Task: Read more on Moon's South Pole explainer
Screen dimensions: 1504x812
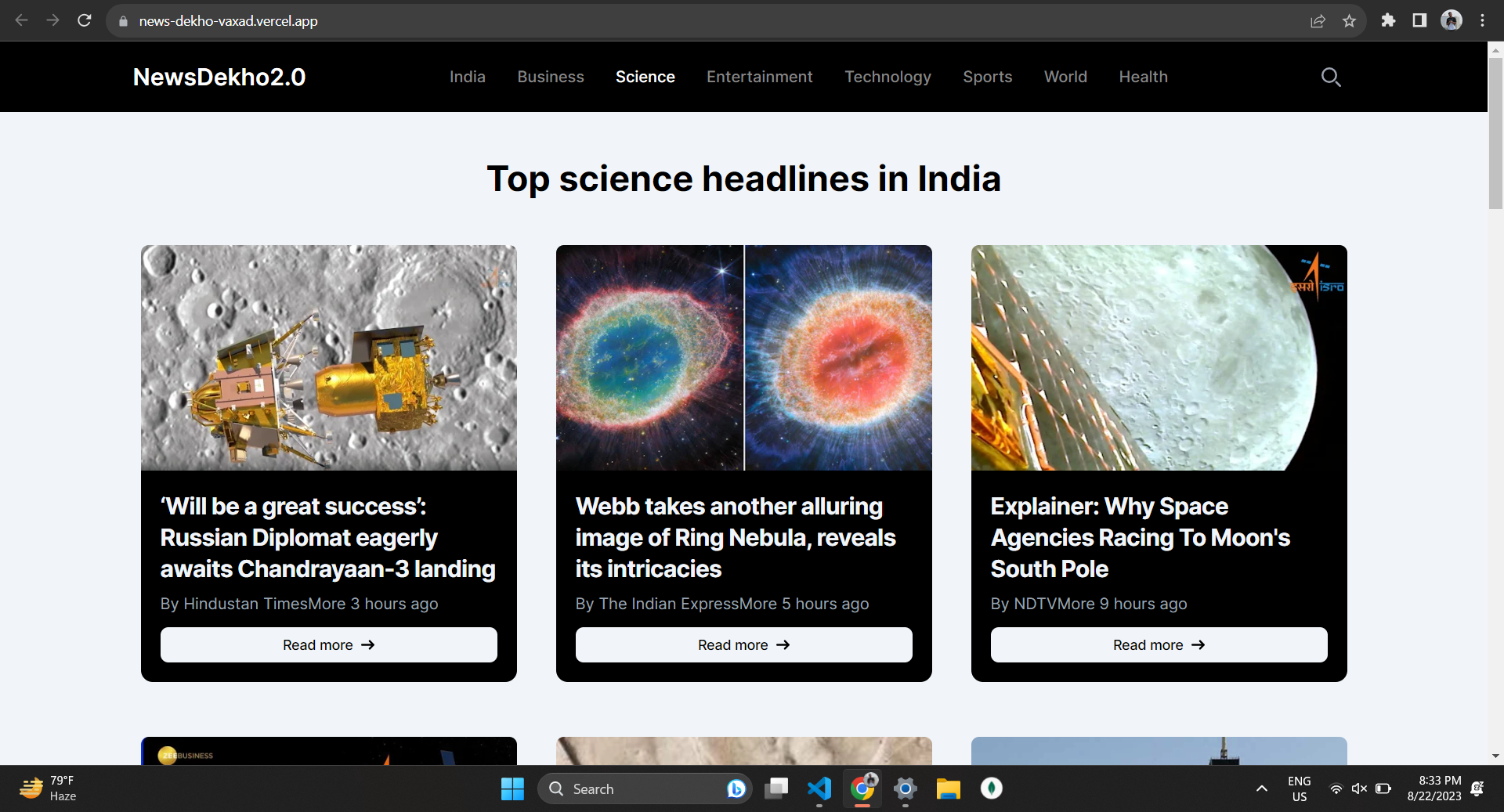Action: coord(1159,644)
